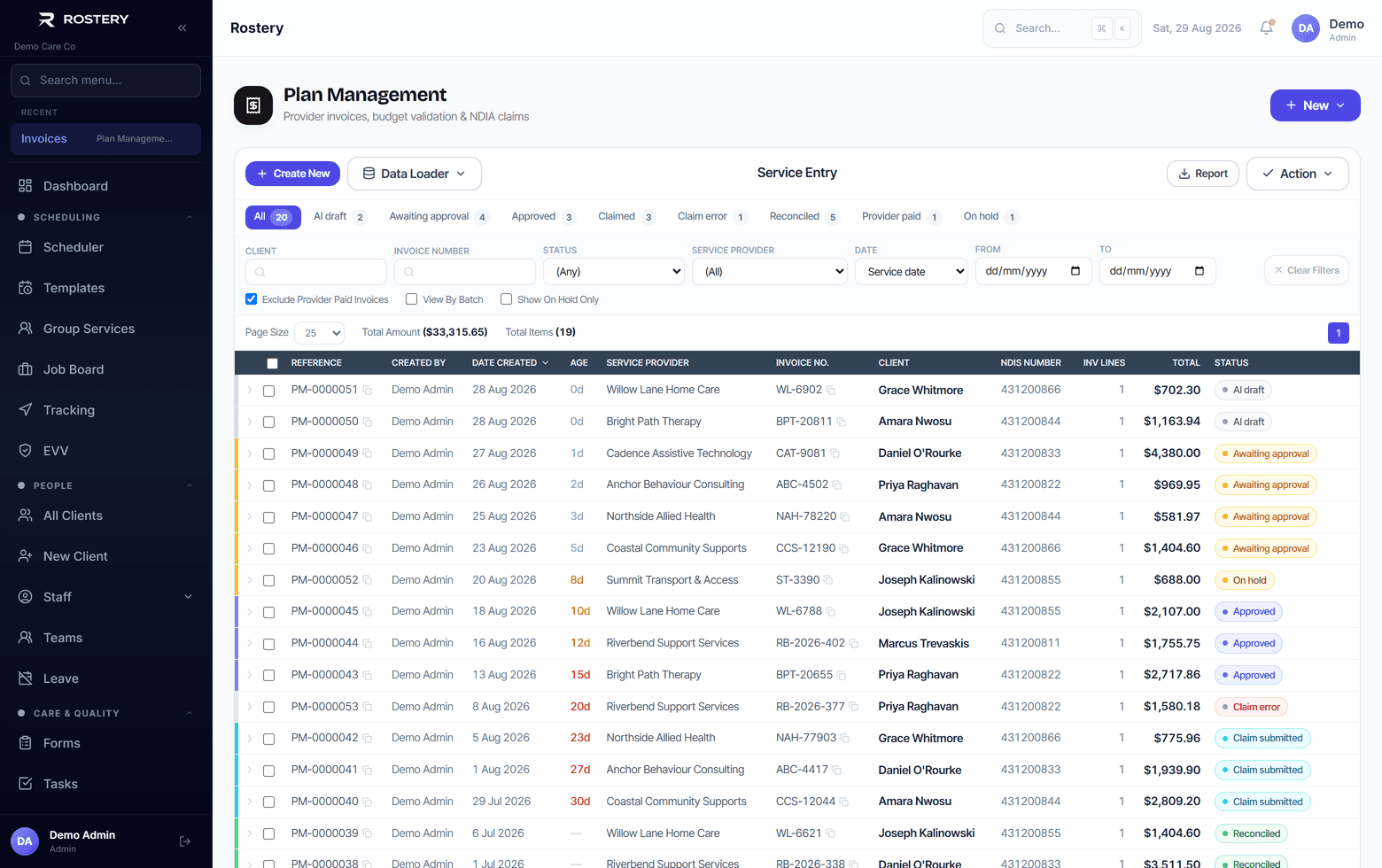
Task: Open notifications bell icon
Action: click(1267, 27)
